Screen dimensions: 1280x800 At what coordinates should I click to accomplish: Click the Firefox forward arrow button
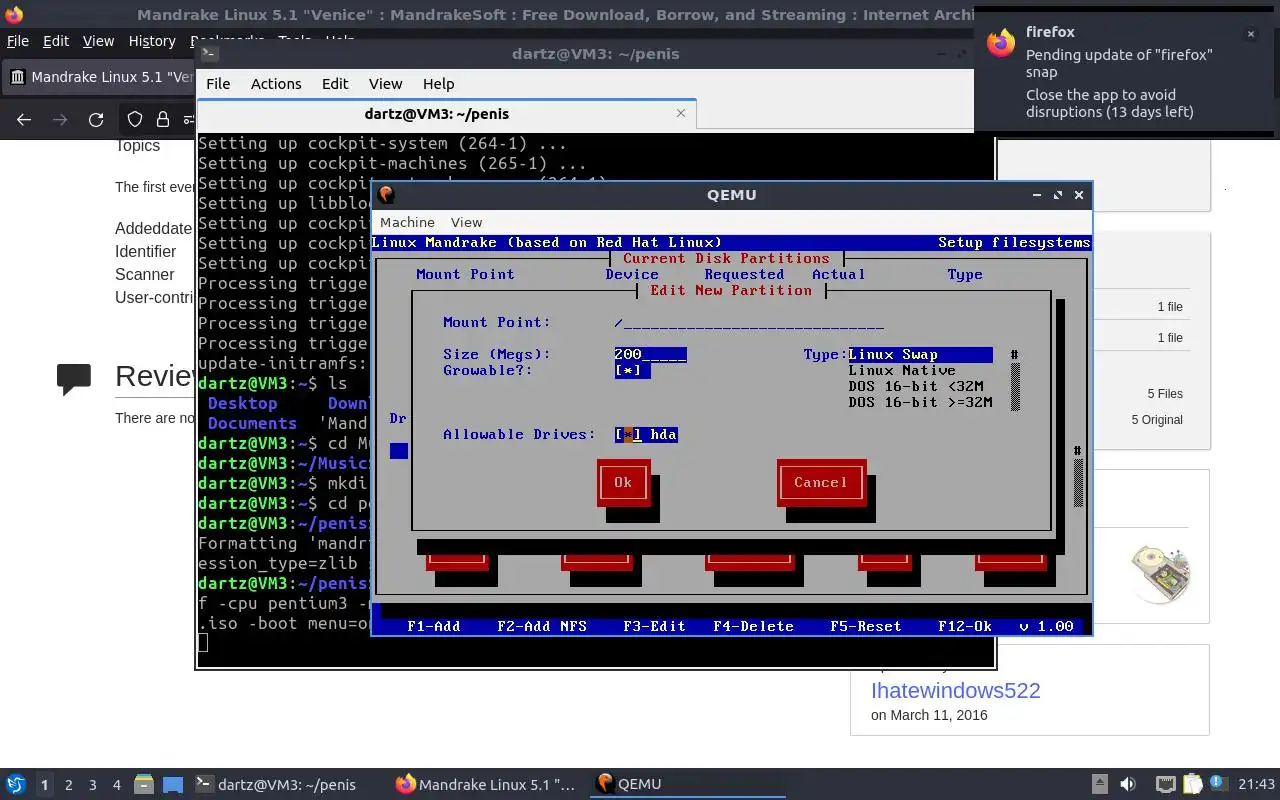(60, 120)
